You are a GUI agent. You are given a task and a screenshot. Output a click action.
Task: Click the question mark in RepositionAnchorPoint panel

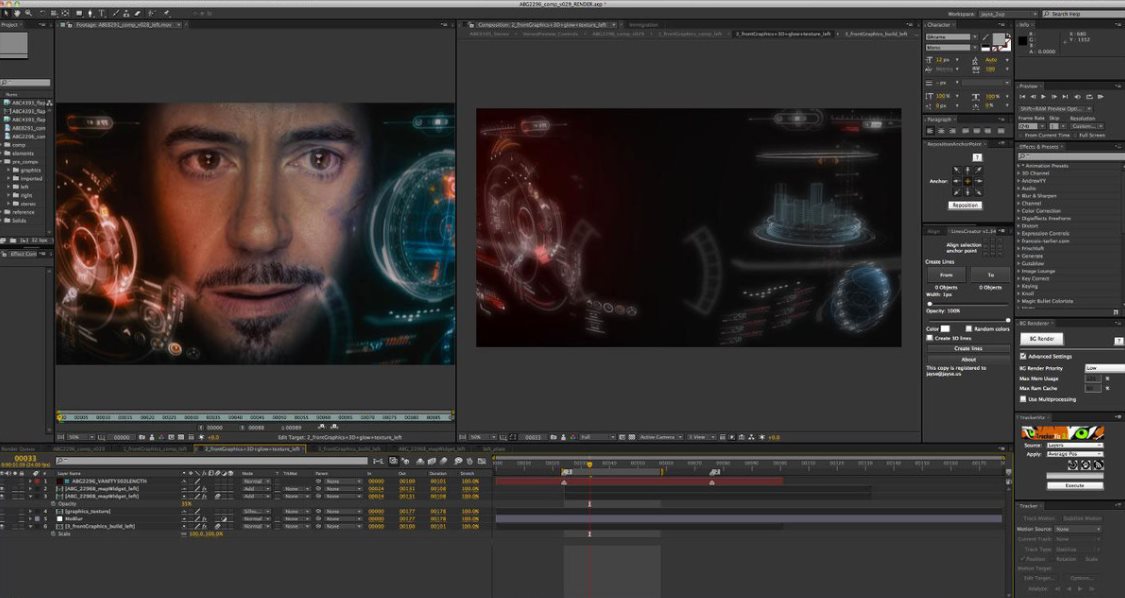click(x=978, y=158)
